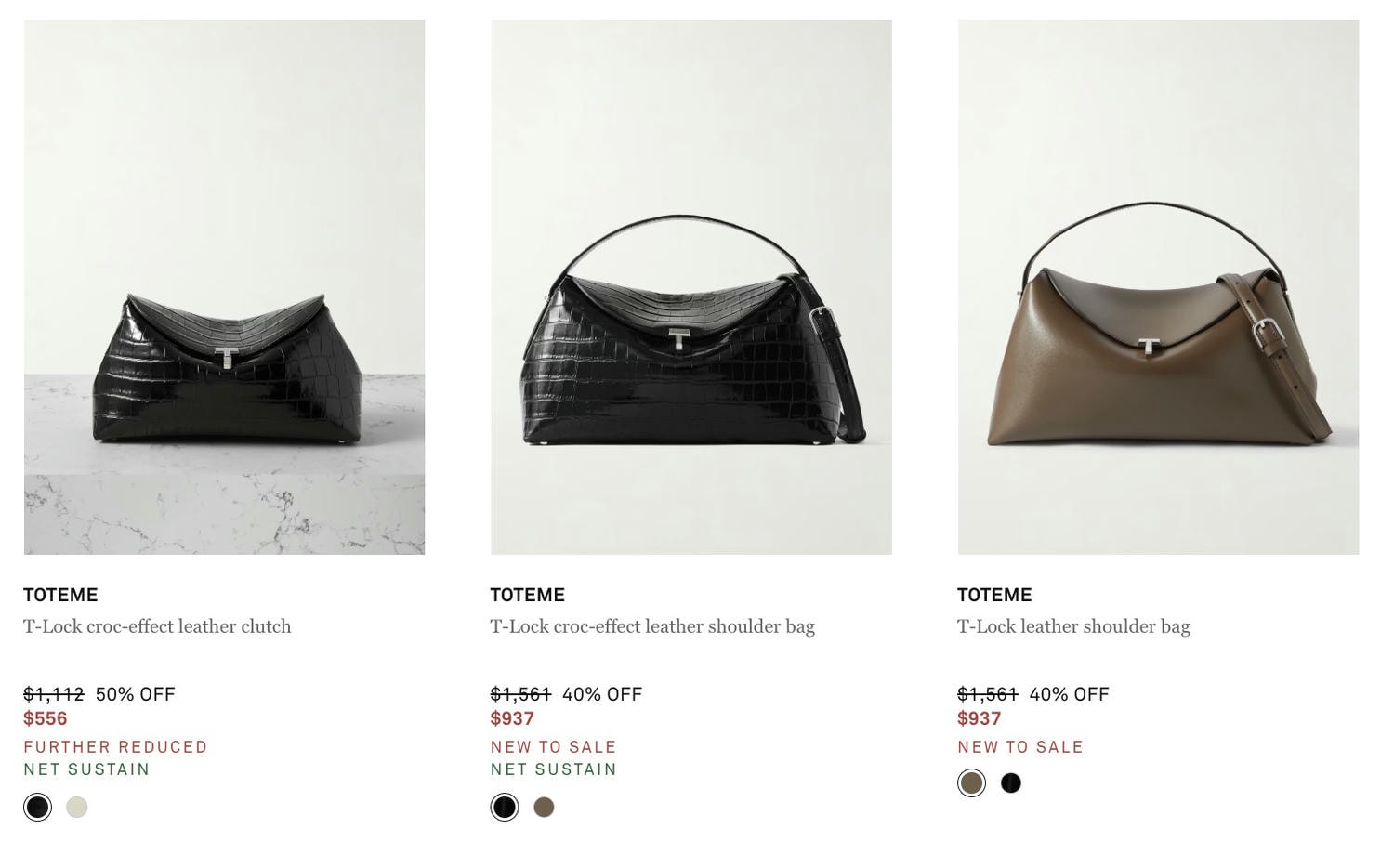
Task: Click the NET SUSTAIN badge under the clutch
Action: [x=85, y=769]
